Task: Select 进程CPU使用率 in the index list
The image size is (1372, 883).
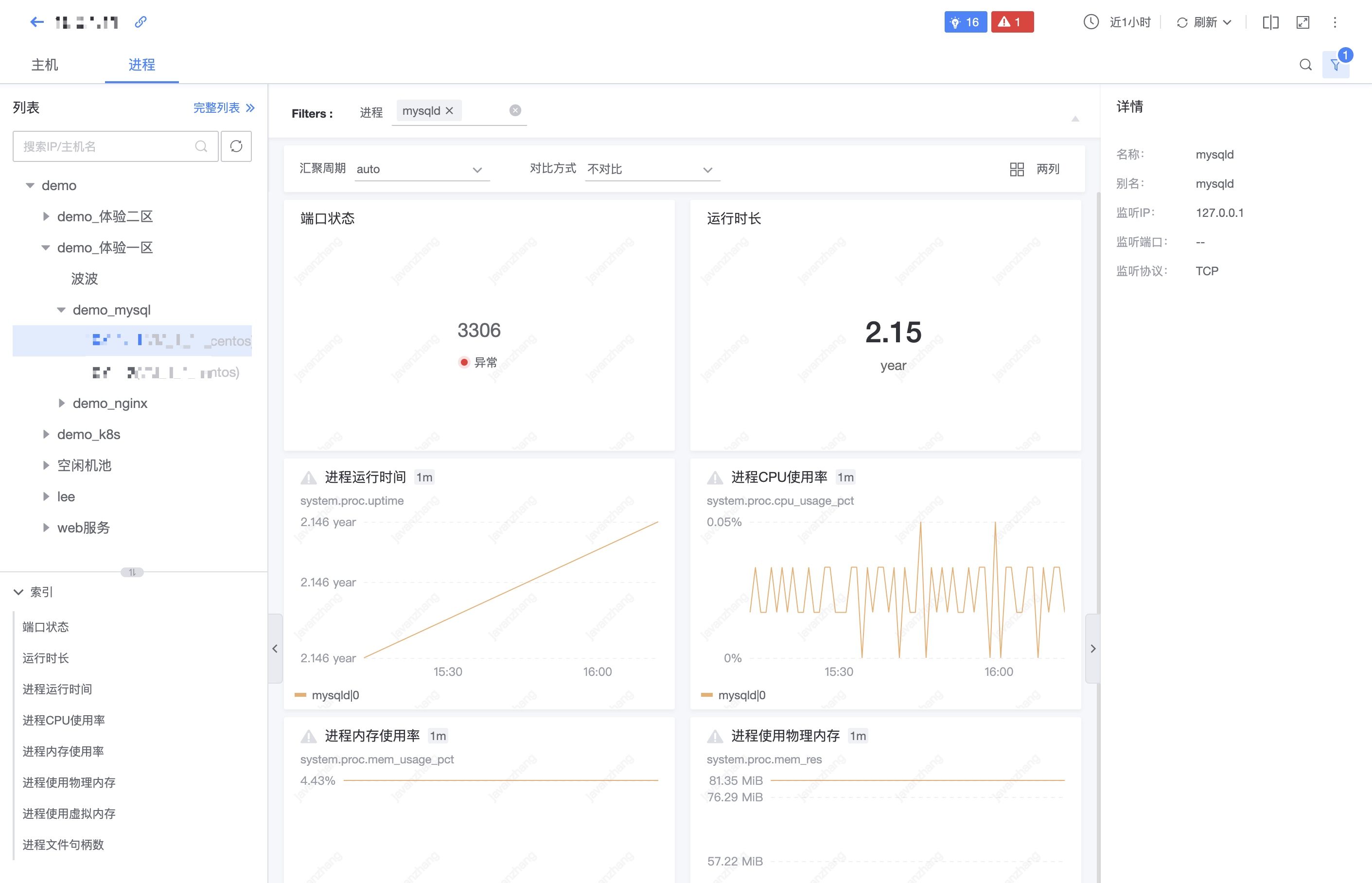Action: [64, 720]
